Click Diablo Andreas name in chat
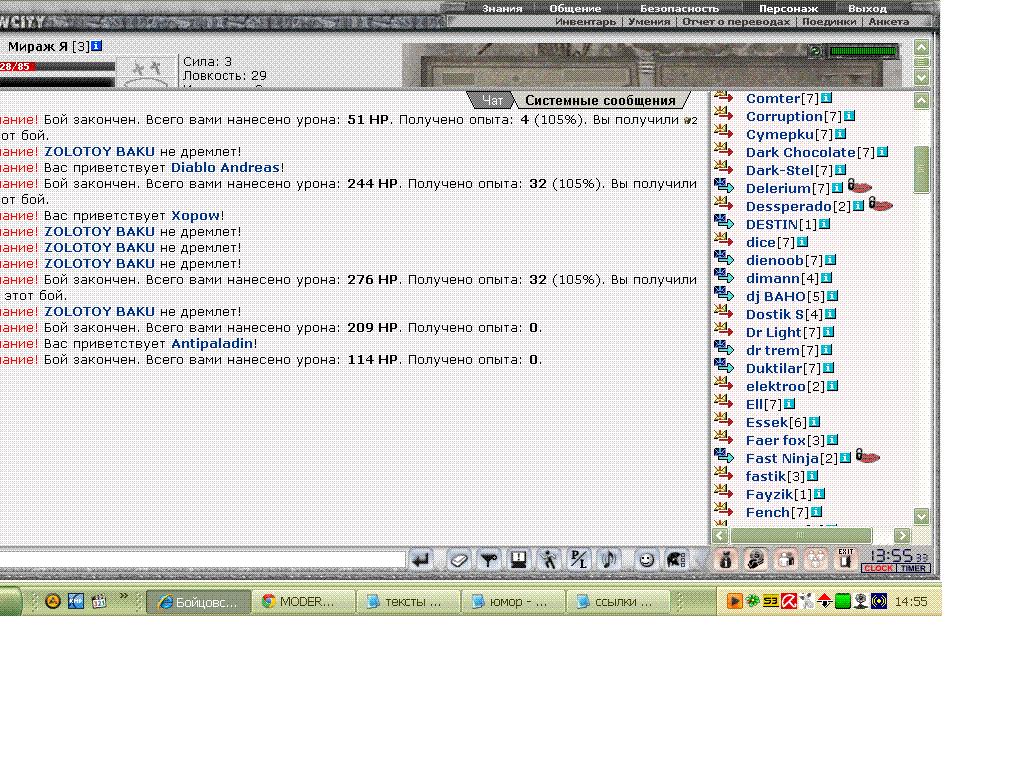 pos(225,167)
